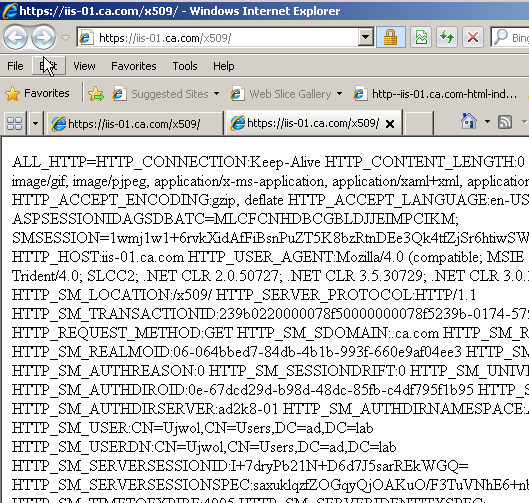
Task: Open the View menu
Action: (84, 66)
